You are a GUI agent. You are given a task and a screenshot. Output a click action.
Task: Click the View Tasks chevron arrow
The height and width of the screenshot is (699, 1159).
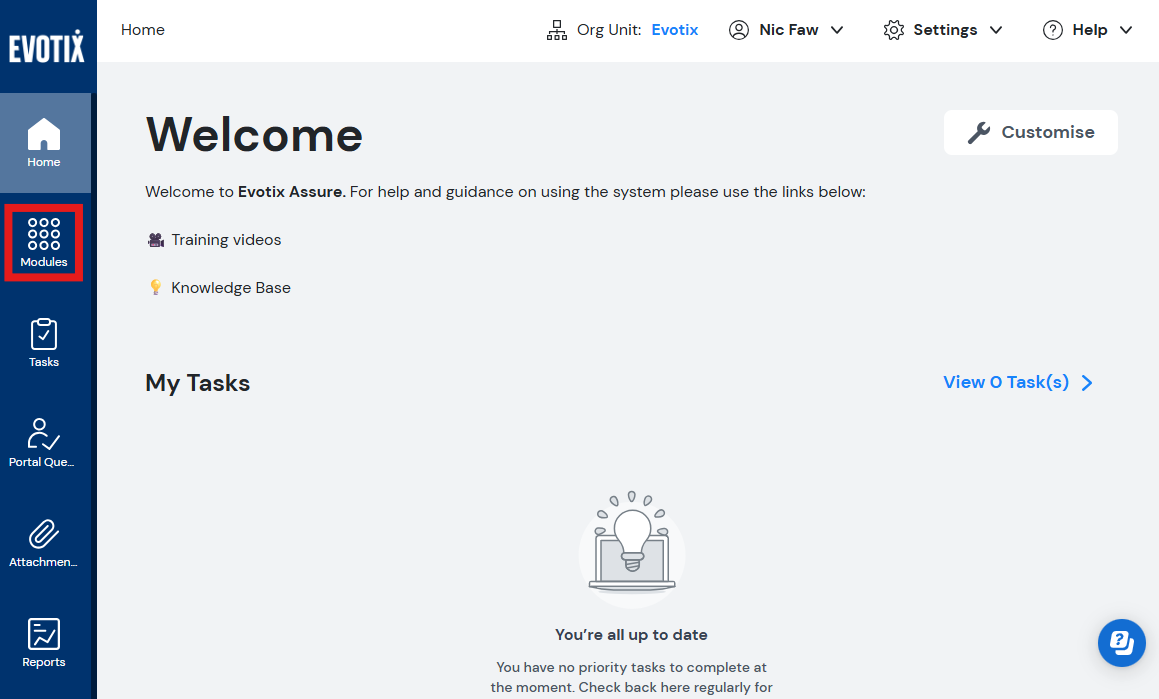point(1087,383)
